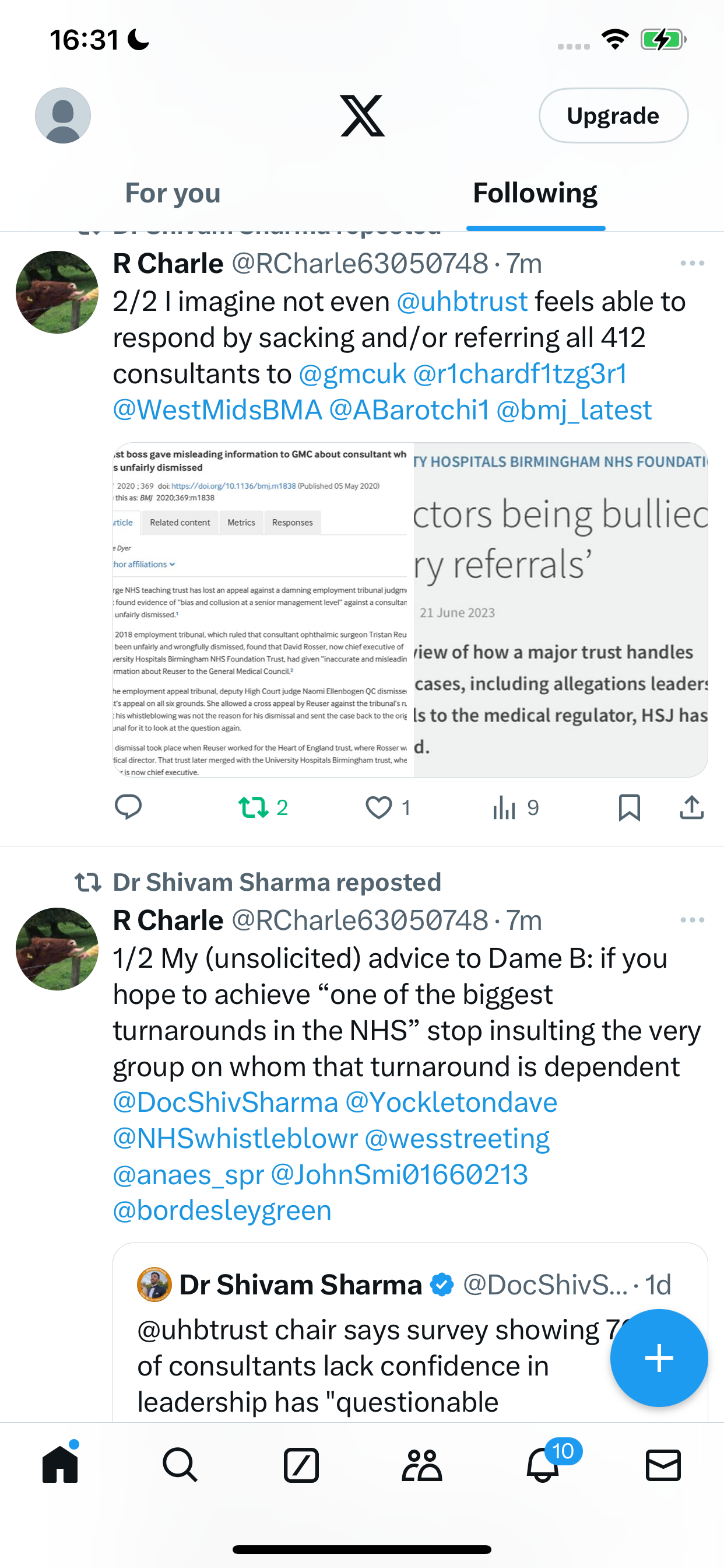Open the profile avatar menu

pos(63,116)
